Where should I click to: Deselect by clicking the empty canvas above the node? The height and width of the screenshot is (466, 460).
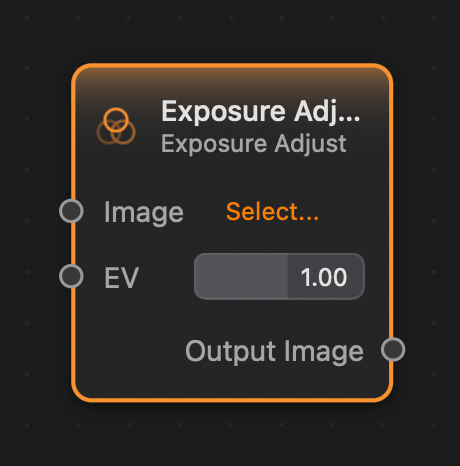click(x=230, y=32)
